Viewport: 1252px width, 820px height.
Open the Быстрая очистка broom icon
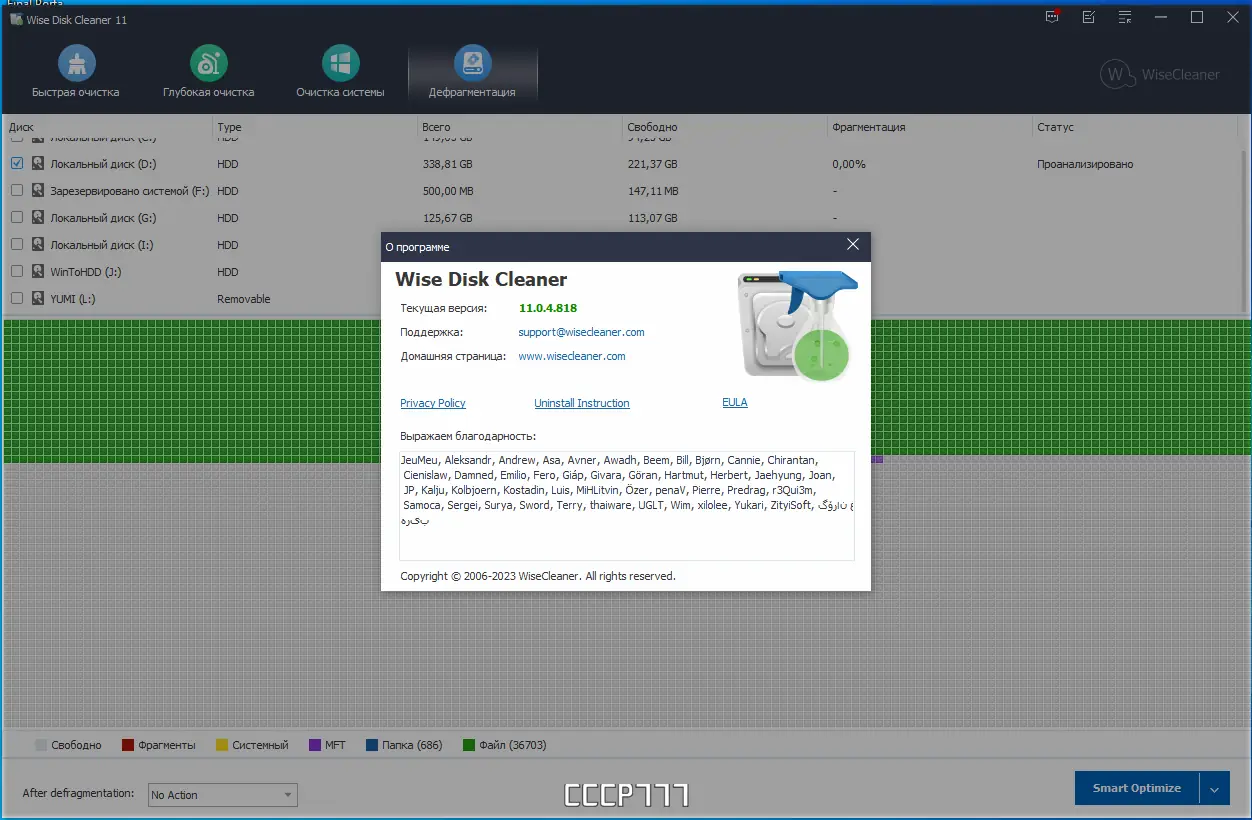tap(76, 64)
